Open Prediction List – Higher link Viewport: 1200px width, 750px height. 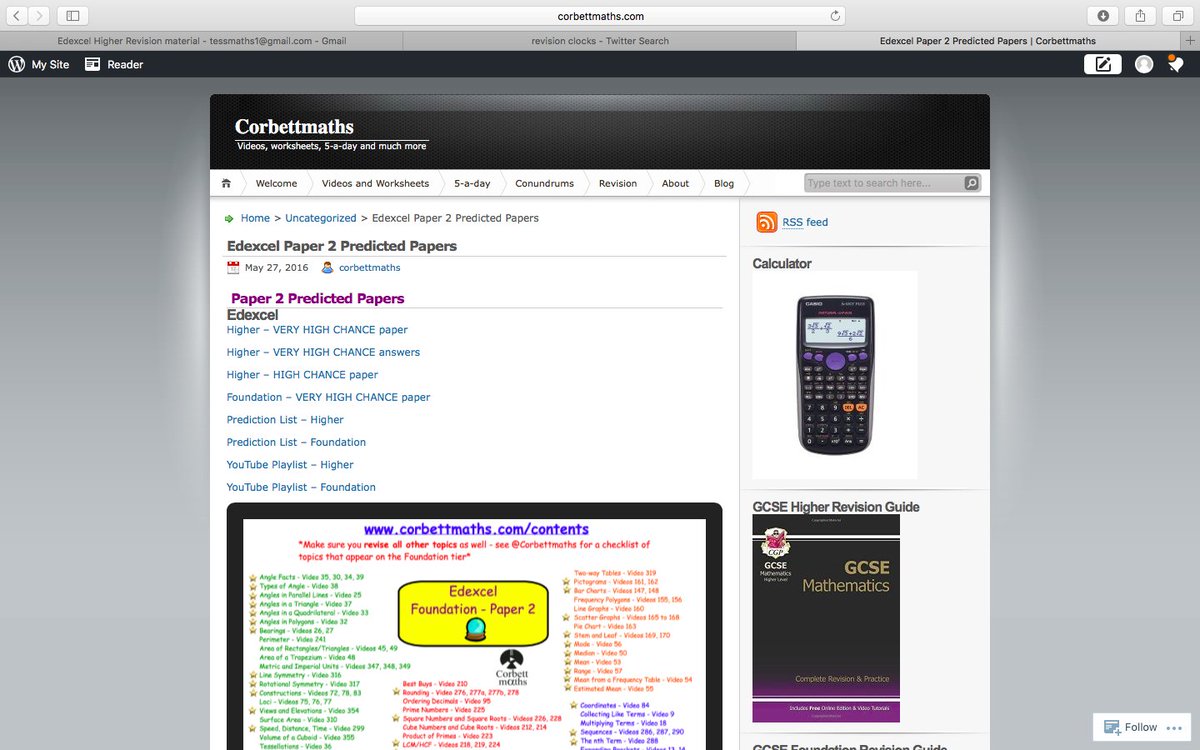click(x=285, y=420)
